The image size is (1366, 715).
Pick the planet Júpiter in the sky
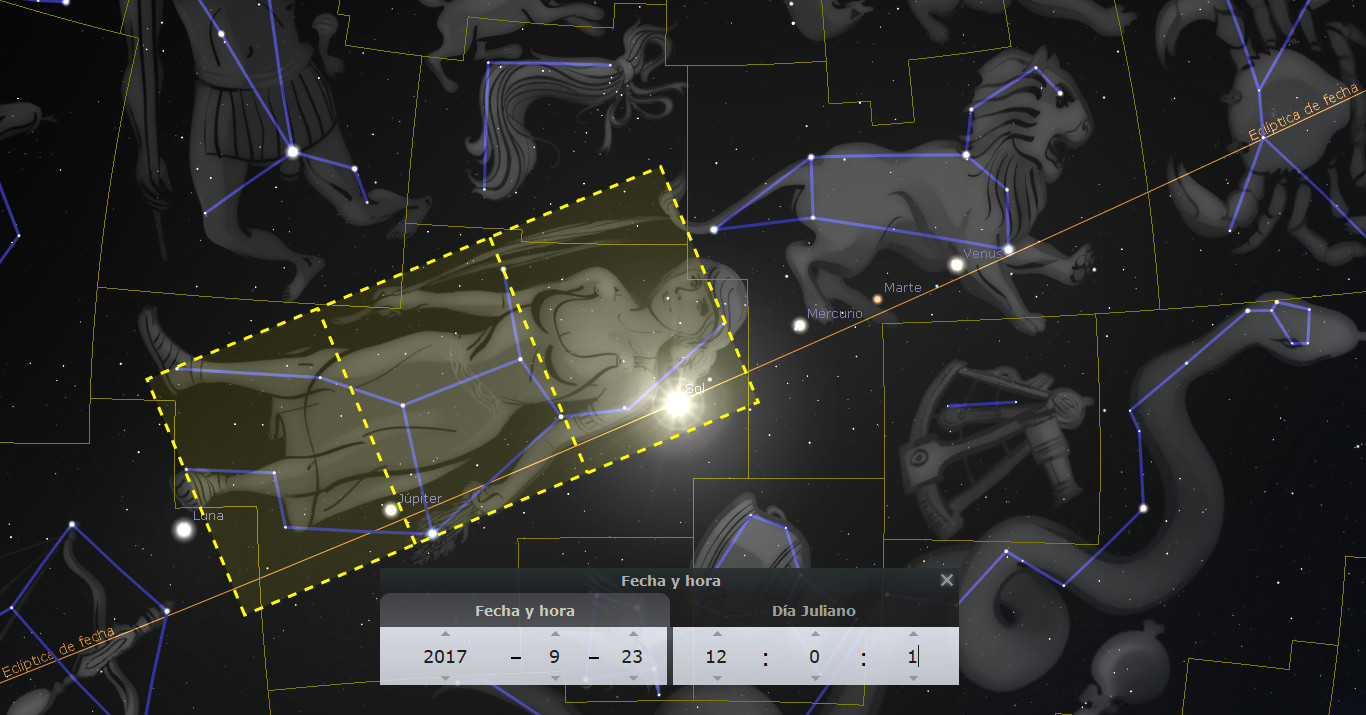click(x=391, y=510)
